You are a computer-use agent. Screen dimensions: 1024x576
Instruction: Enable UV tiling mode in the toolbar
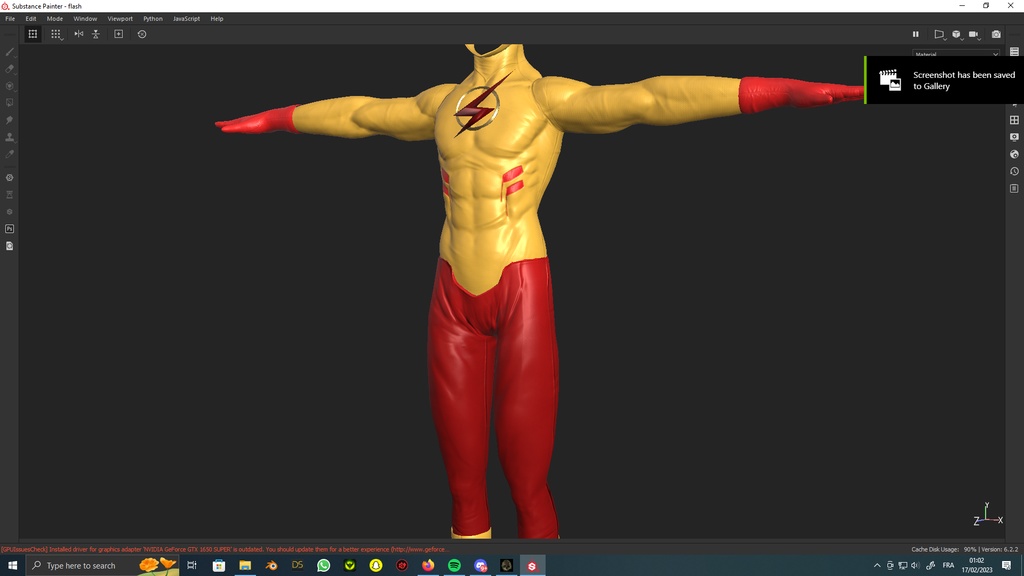click(55, 34)
